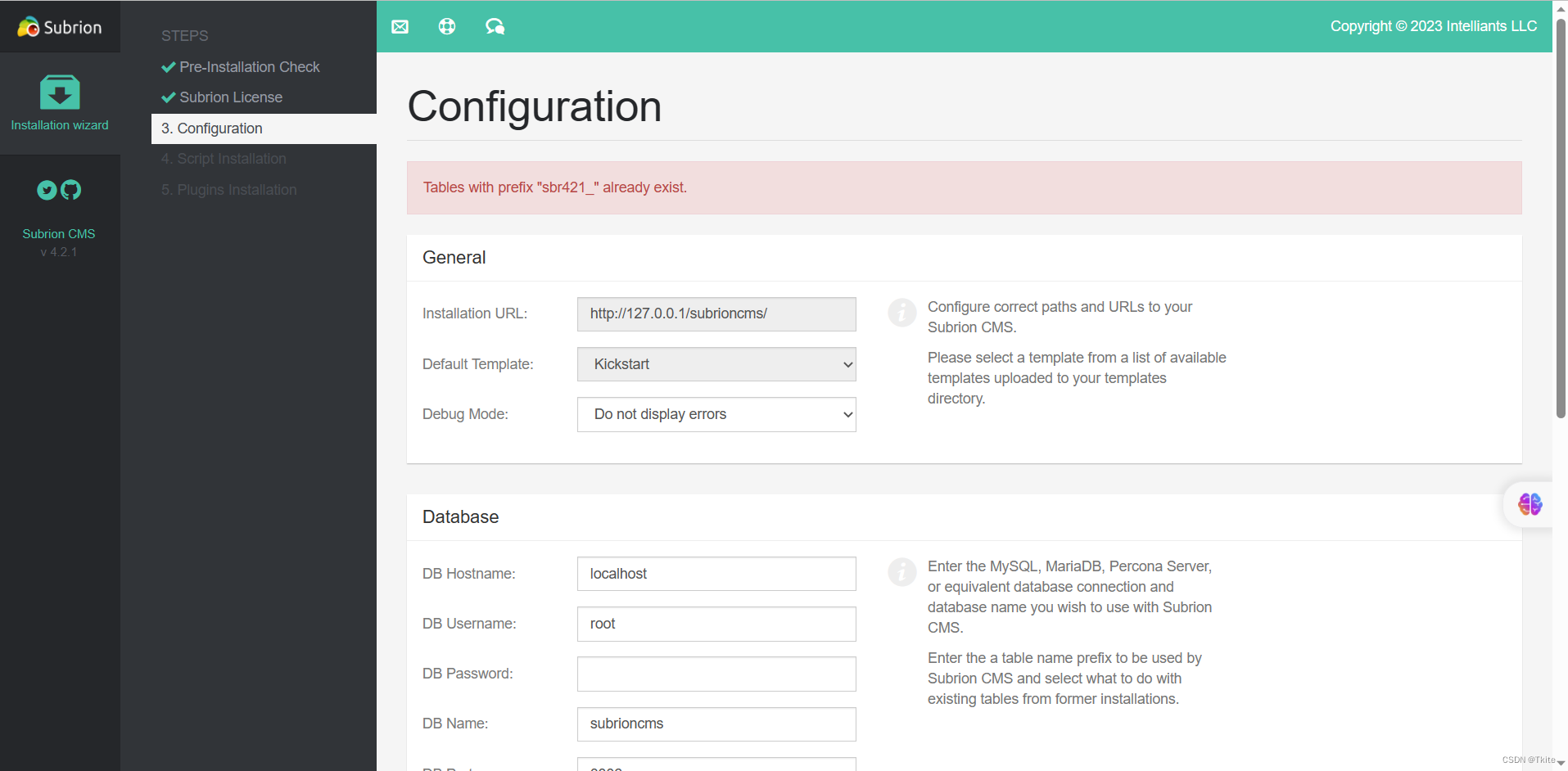Select the 4. Script Installation step

click(224, 159)
